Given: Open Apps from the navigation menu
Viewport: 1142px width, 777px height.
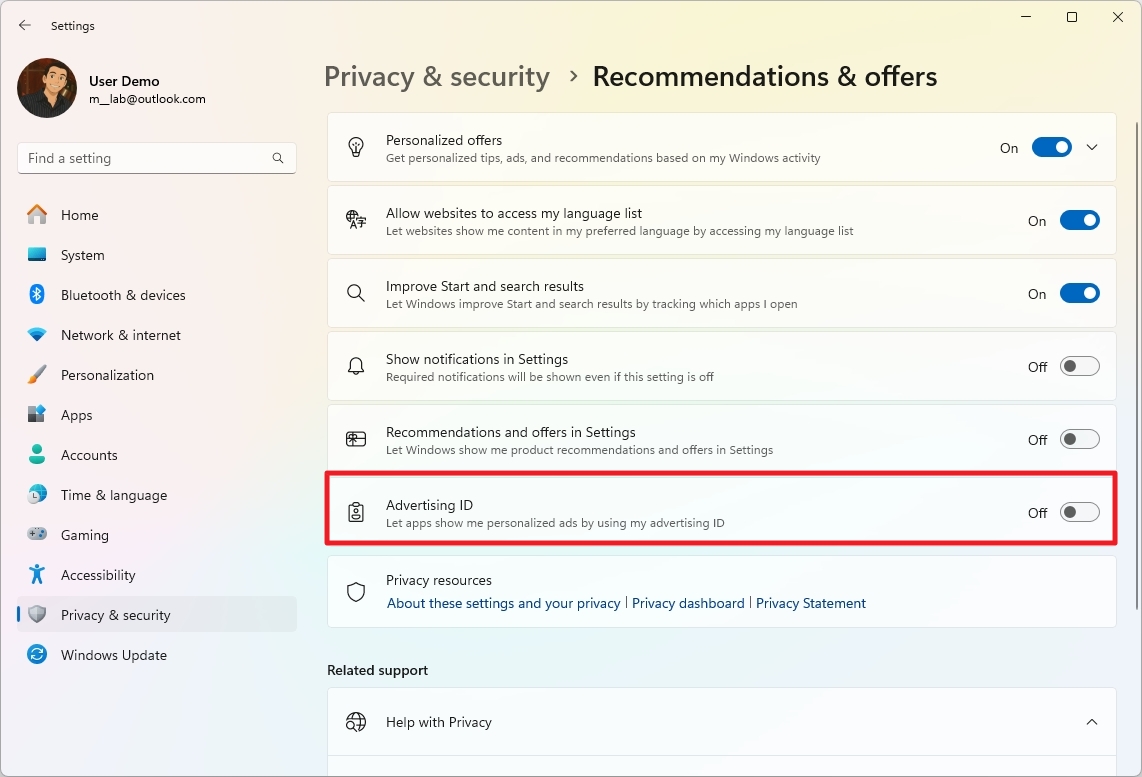Looking at the screenshot, I should click(x=77, y=415).
